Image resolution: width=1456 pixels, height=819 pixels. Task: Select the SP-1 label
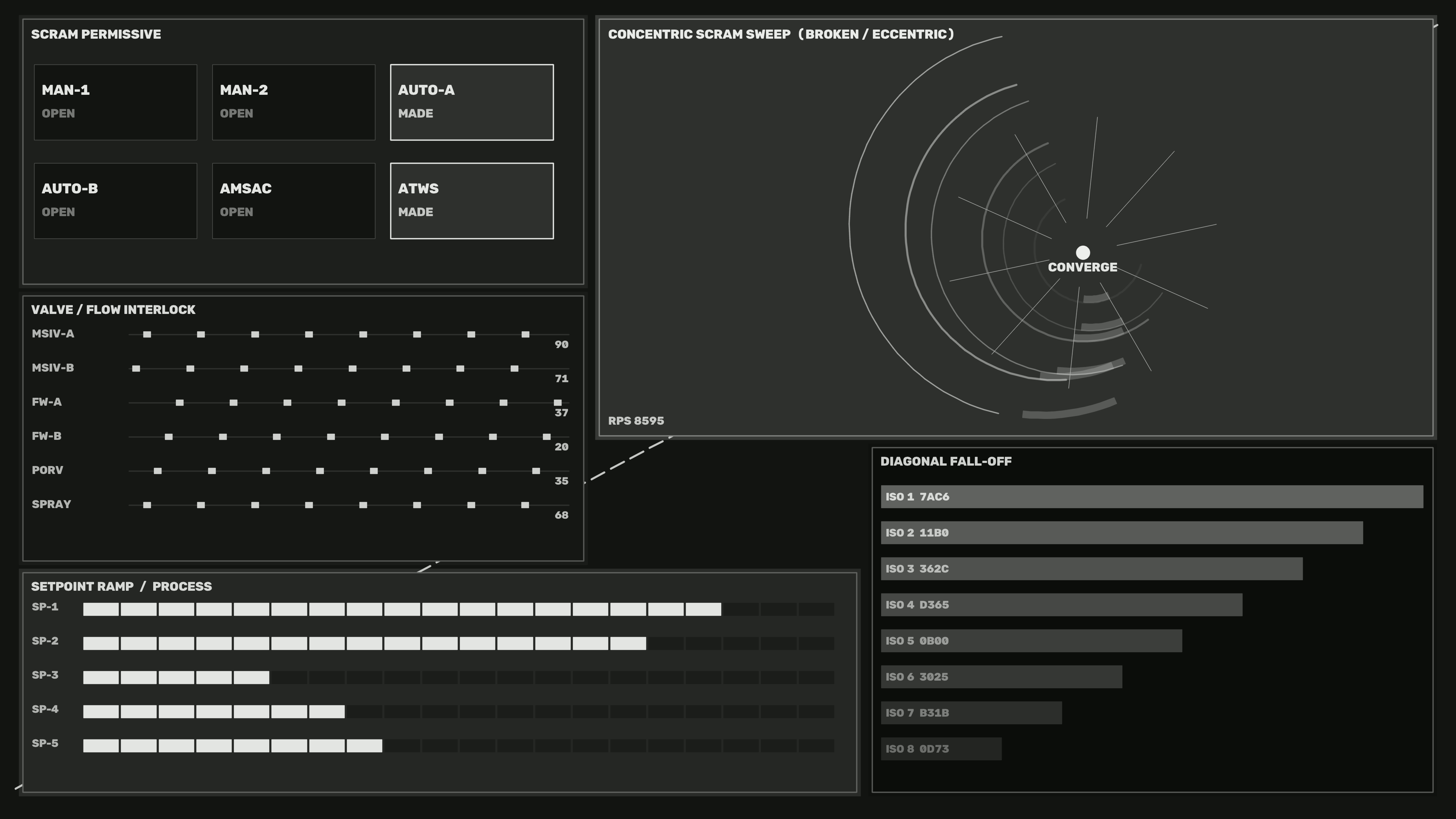[45, 607]
